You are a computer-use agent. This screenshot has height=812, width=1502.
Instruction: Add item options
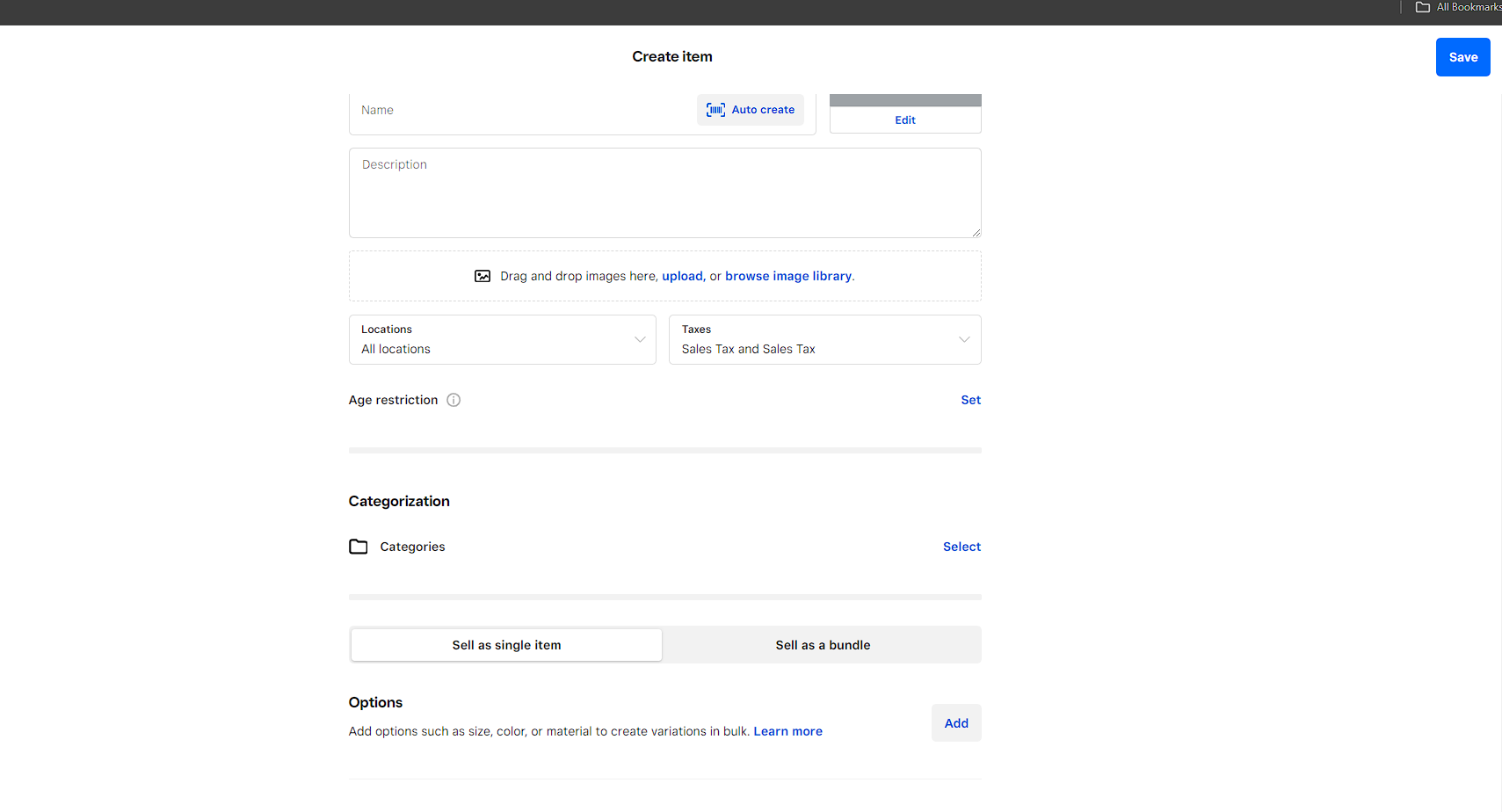pyautogui.click(x=956, y=723)
